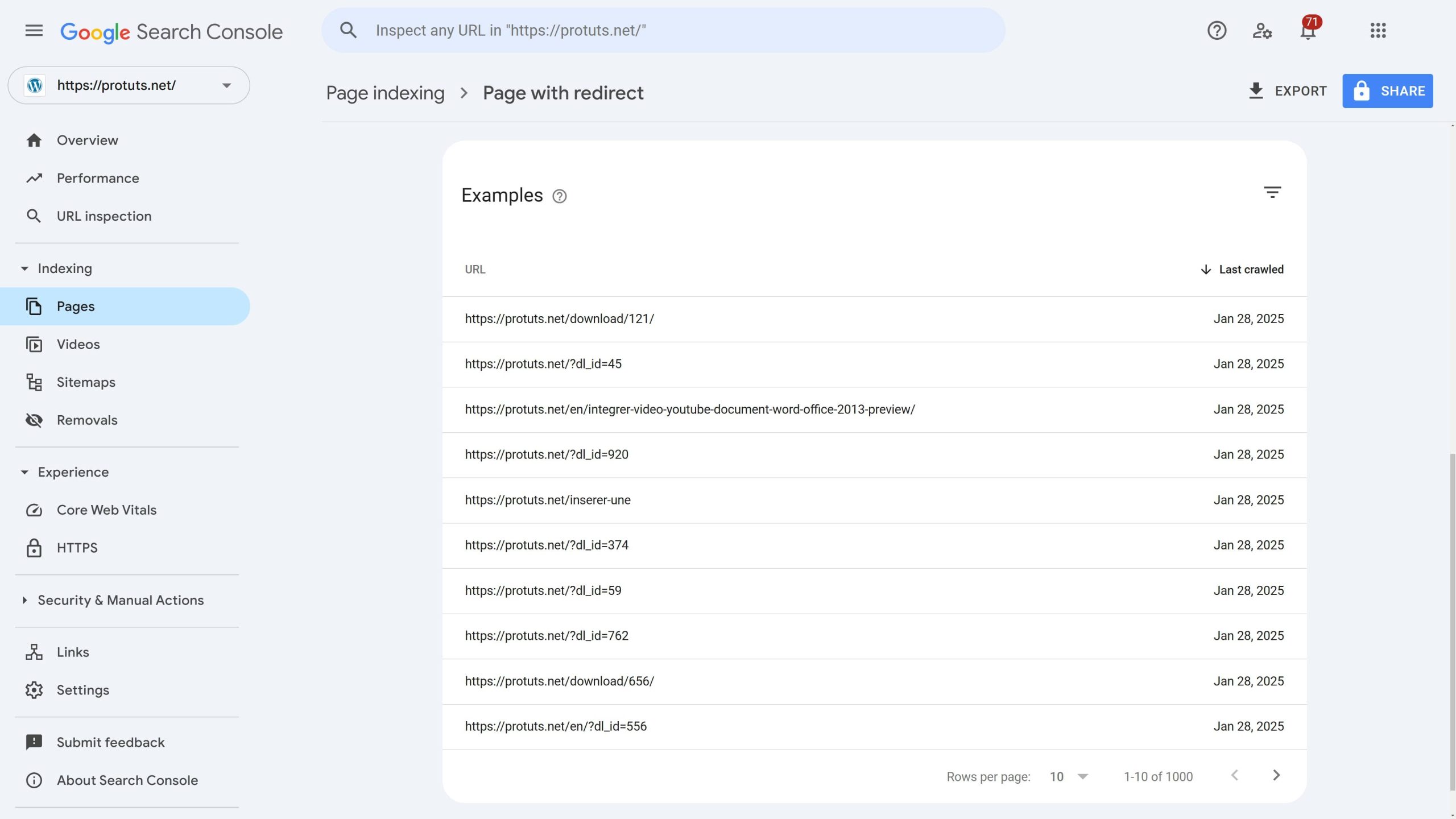The height and width of the screenshot is (819, 1456).
Task: Expand Security & Manual Actions section
Action: pos(25,600)
